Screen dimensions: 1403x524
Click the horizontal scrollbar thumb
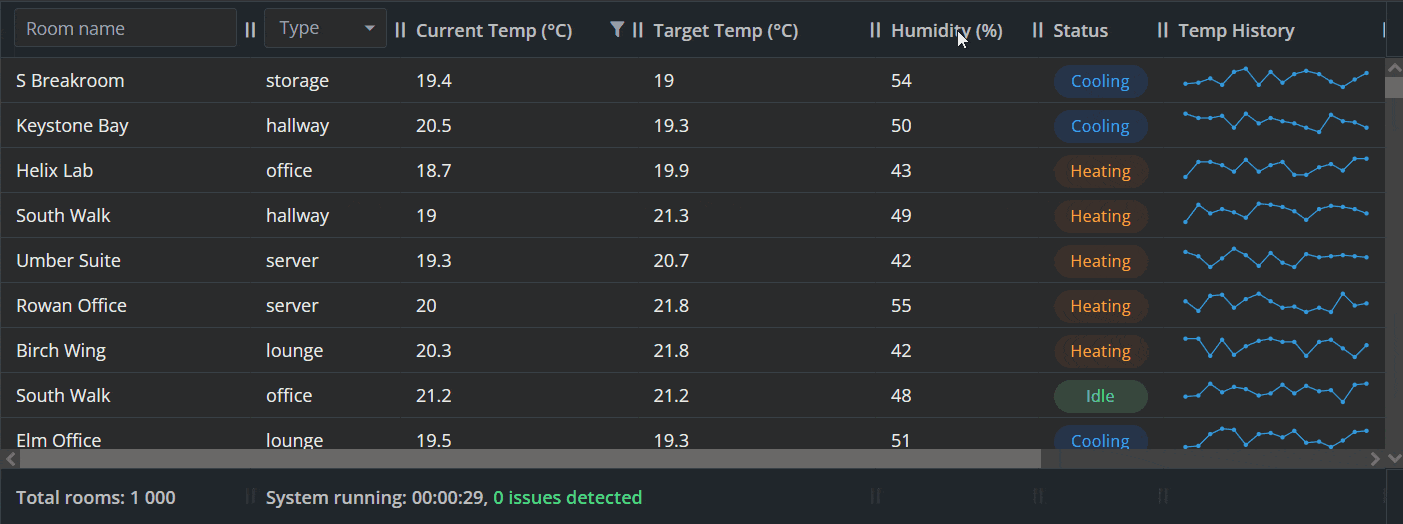coord(530,459)
